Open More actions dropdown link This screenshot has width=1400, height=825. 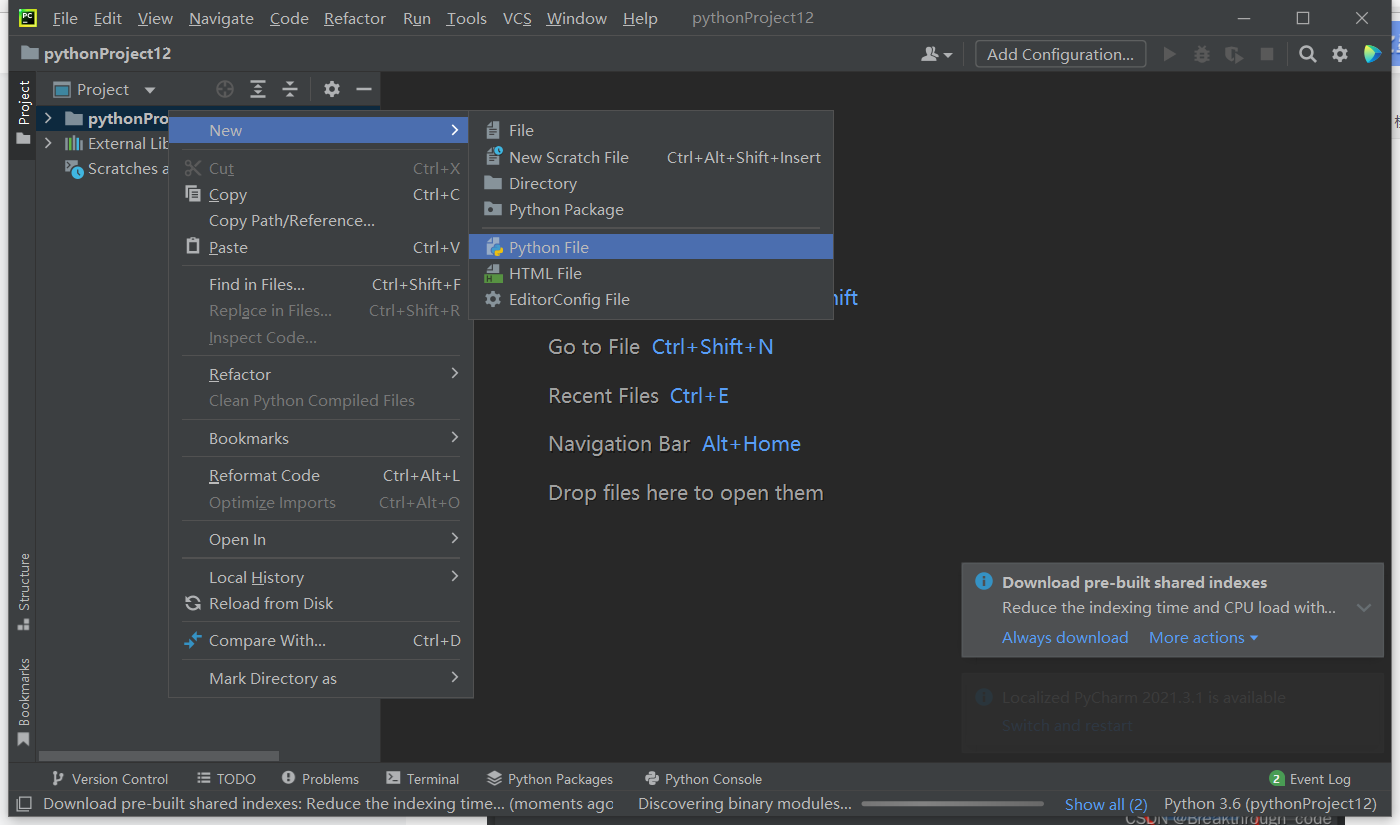[x=1203, y=637]
